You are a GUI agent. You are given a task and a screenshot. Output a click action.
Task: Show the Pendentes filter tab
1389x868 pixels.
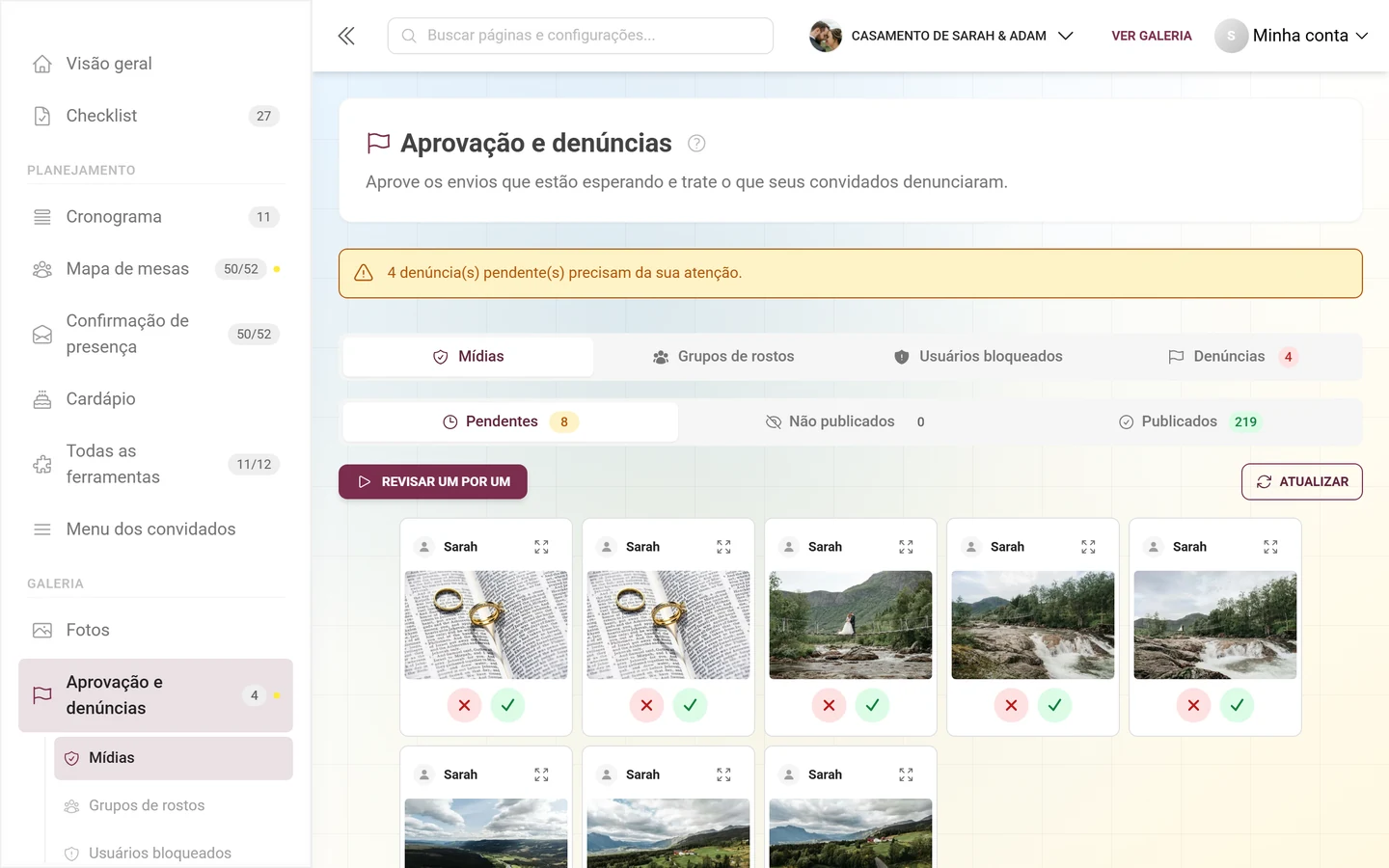510,421
